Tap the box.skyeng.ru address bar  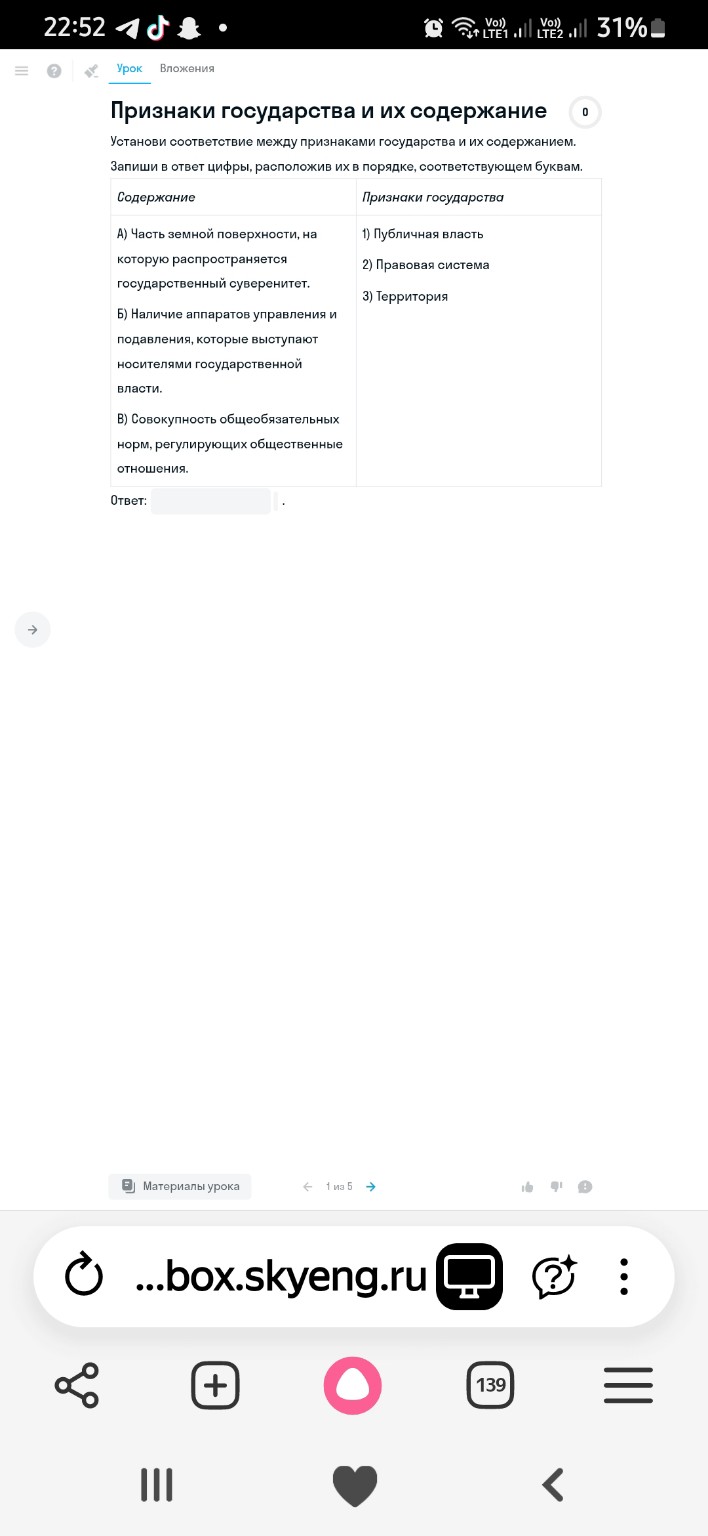[281, 1276]
